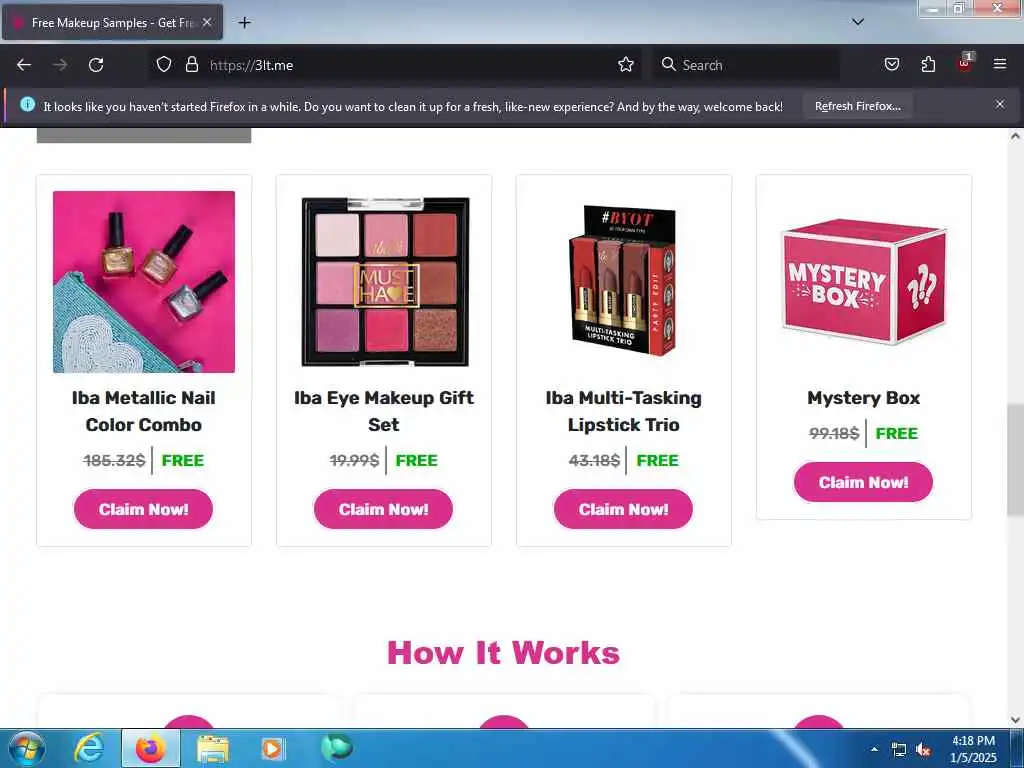Open the media player taskbar icon

coord(272,748)
